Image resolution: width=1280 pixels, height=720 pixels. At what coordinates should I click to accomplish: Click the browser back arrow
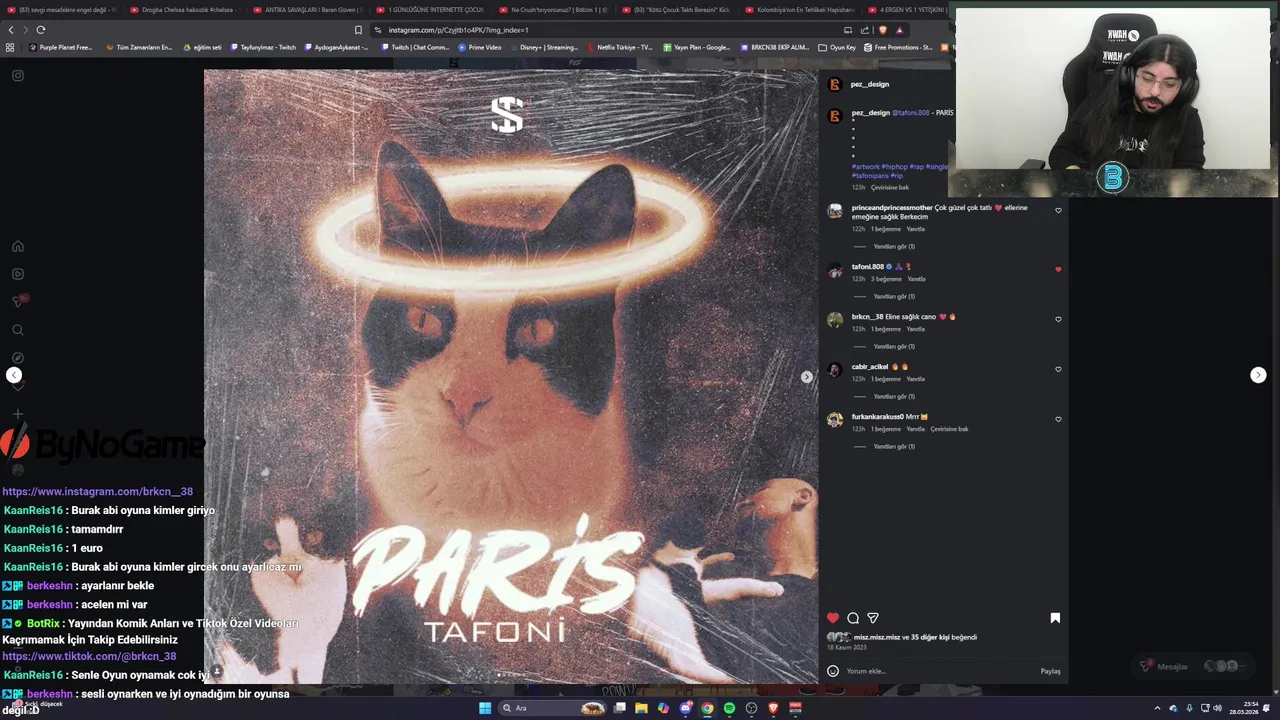click(x=11, y=30)
